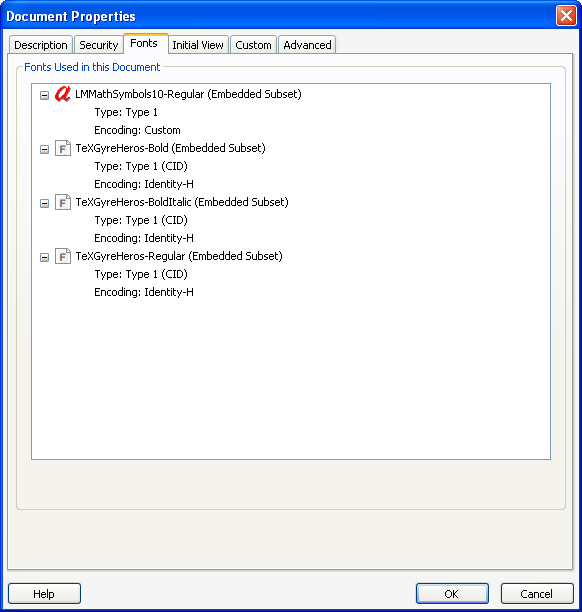Click the font icon beside TeXGyreHeros-Bold

click(63, 148)
